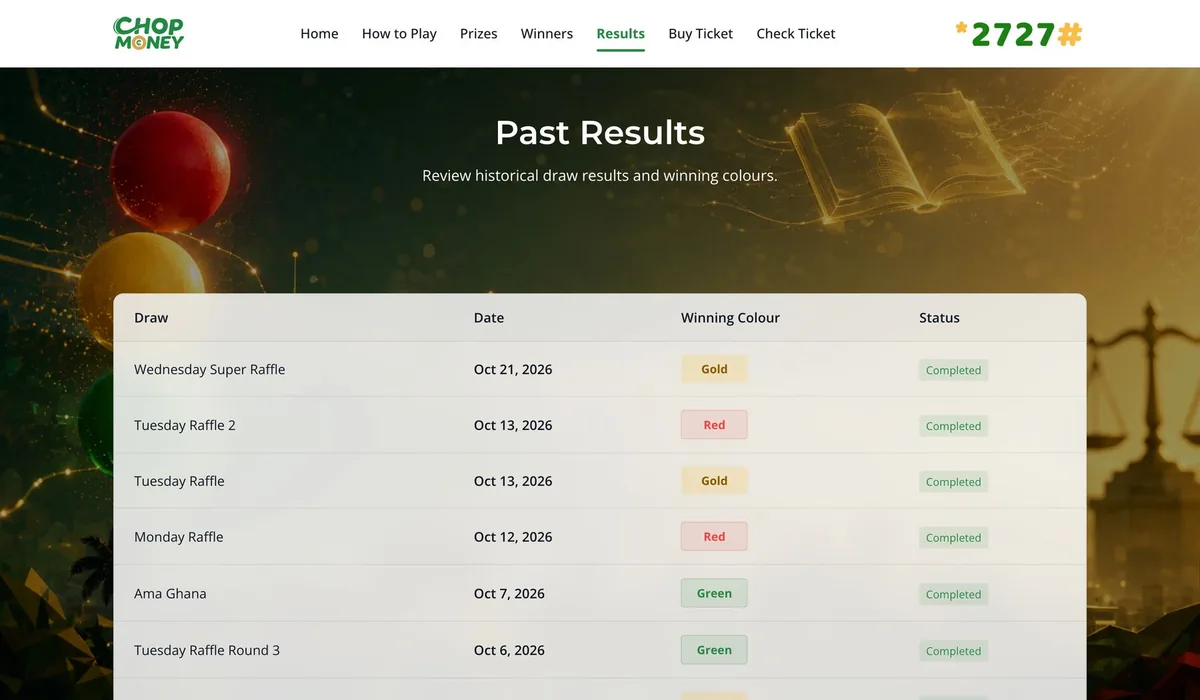
Task: Select the Tuesday Raffle 2 draw name
Action: click(185, 425)
